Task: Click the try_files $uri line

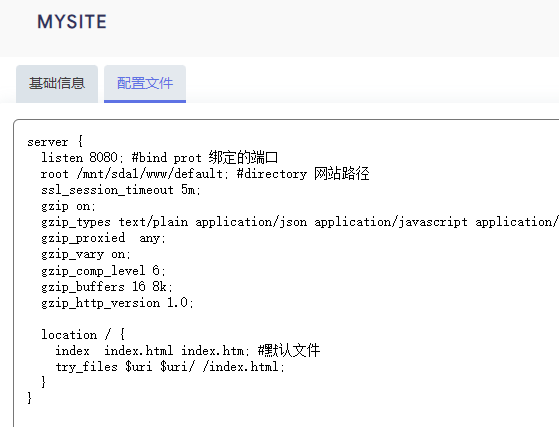Action: (170, 366)
